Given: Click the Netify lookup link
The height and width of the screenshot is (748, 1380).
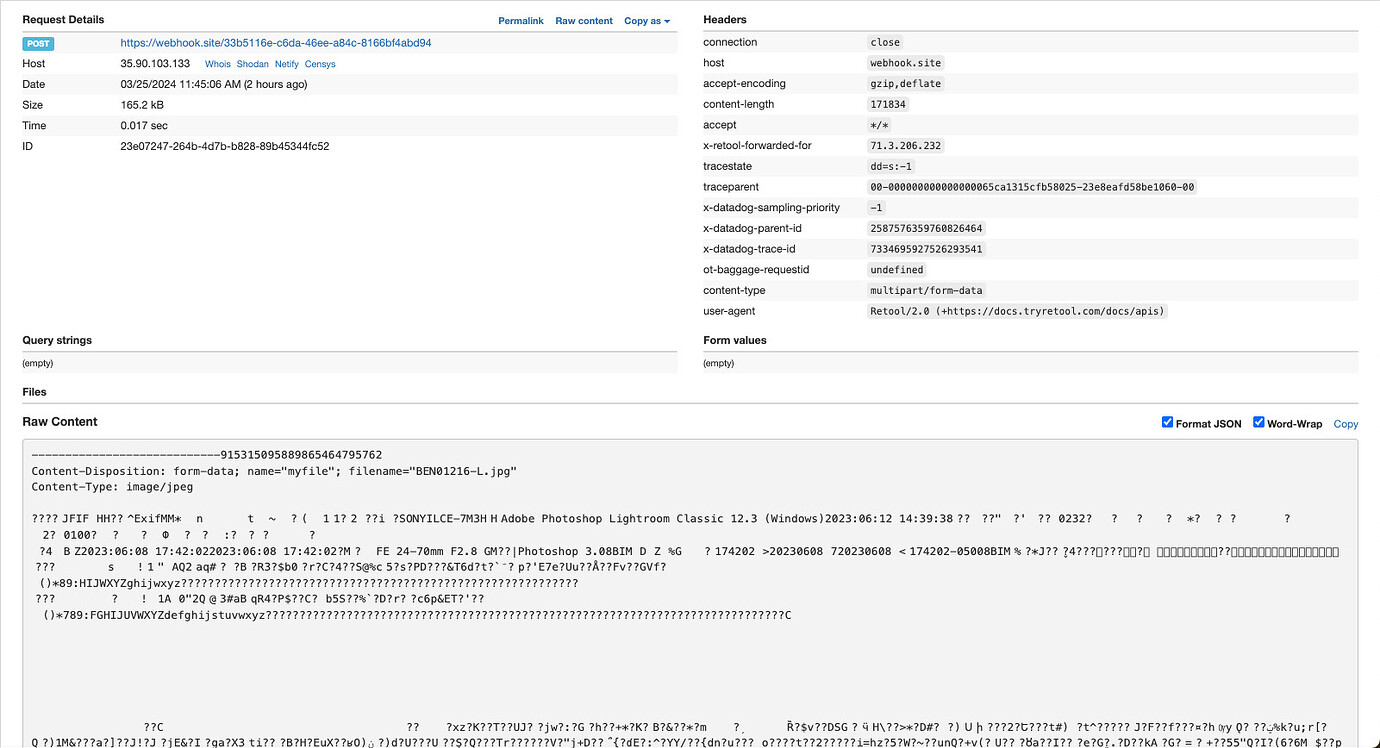Looking at the screenshot, I should coord(286,64).
